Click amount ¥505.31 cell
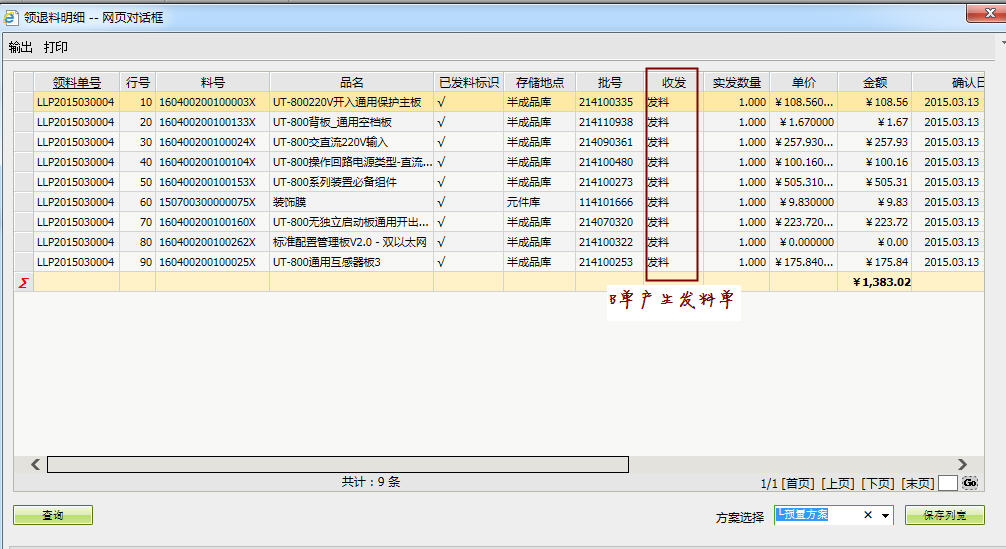The width and height of the screenshot is (1006, 549). [887, 182]
